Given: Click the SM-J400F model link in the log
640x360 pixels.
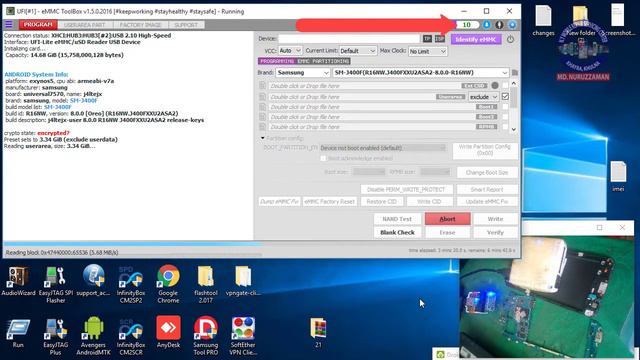Looking at the screenshot, I should tap(83, 100).
